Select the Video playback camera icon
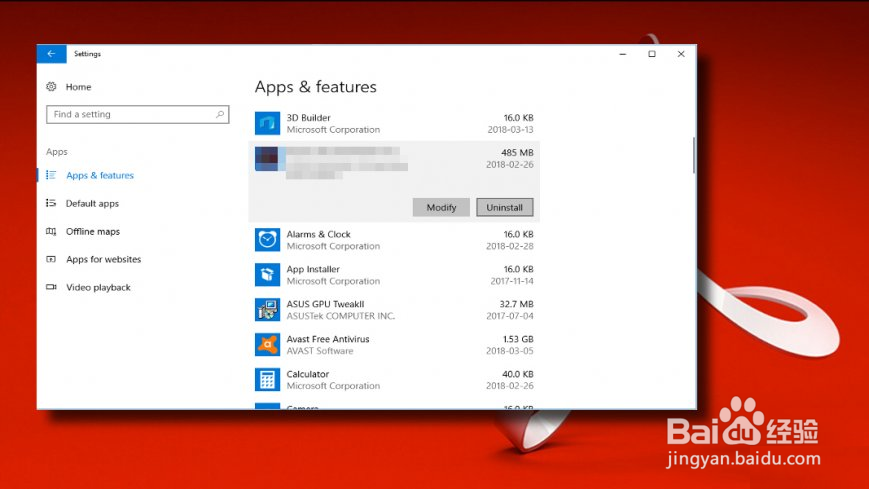This screenshot has height=489, width=869. pos(51,287)
